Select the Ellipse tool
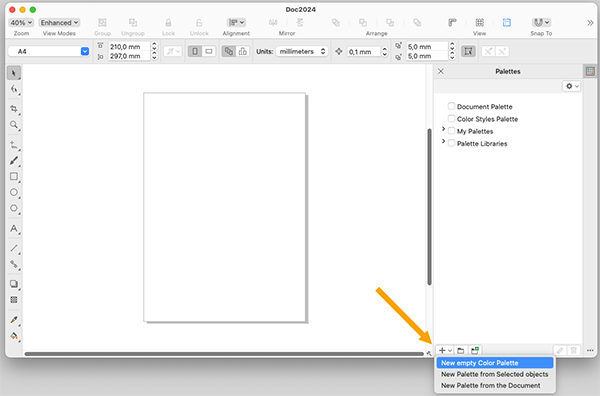Image resolution: width=600 pixels, height=396 pixels. tap(14, 192)
